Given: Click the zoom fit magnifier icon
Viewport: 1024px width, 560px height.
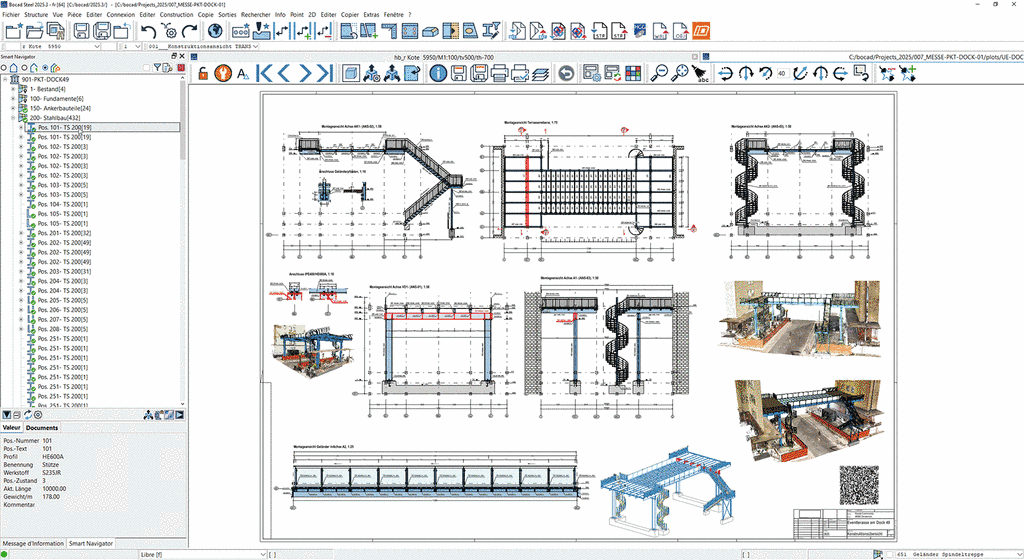Looking at the screenshot, I should (680, 73).
